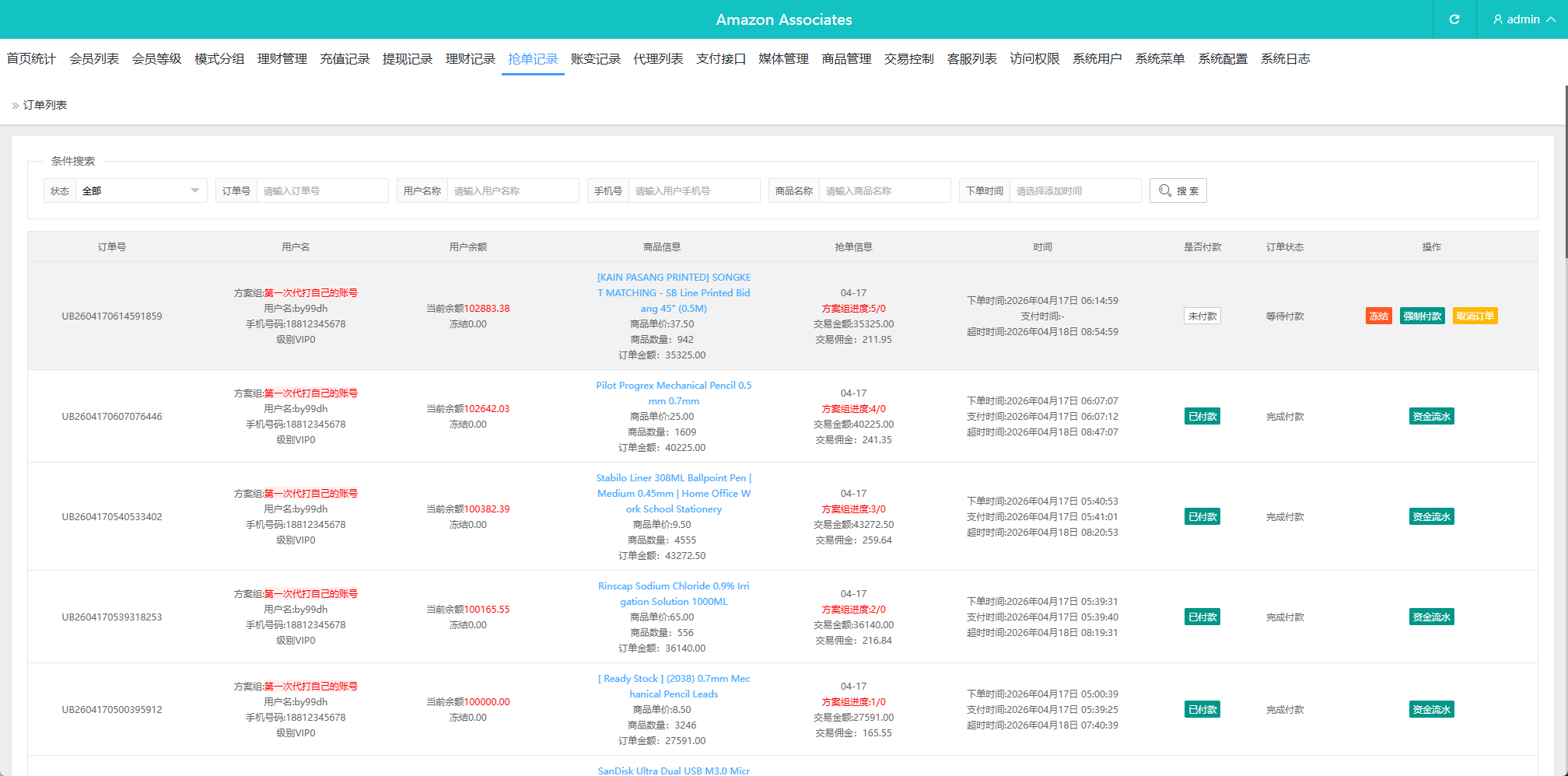Open 资金流水 for order UB2604170540533402

1431,516
